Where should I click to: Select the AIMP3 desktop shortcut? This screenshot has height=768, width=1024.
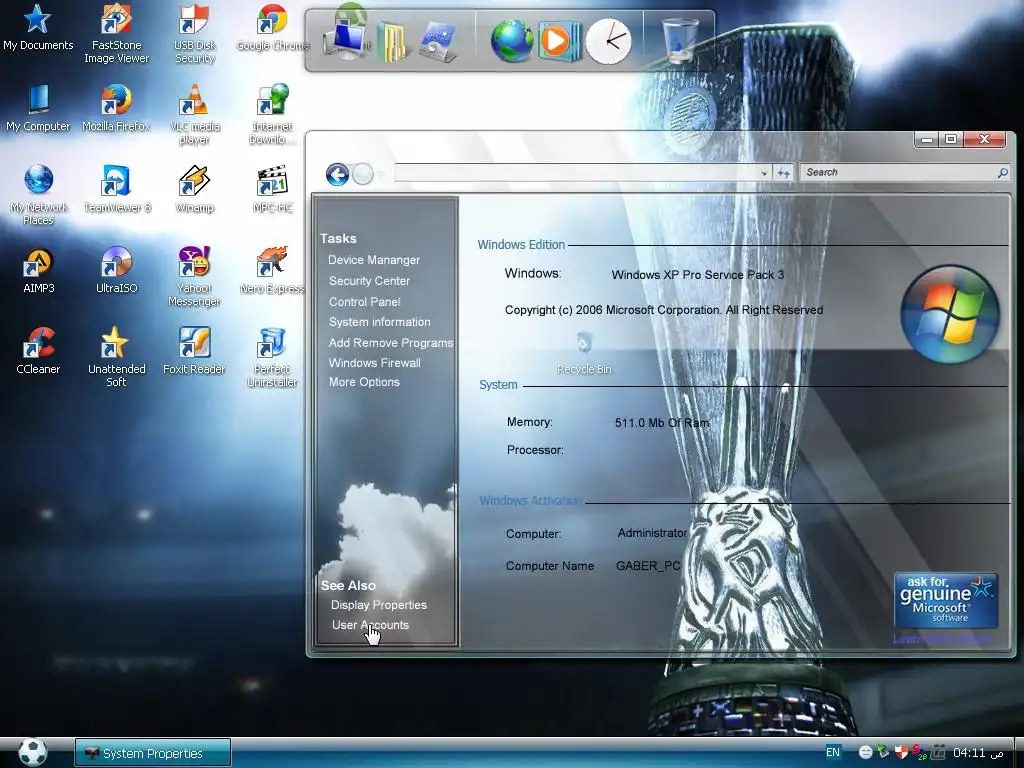(x=39, y=270)
